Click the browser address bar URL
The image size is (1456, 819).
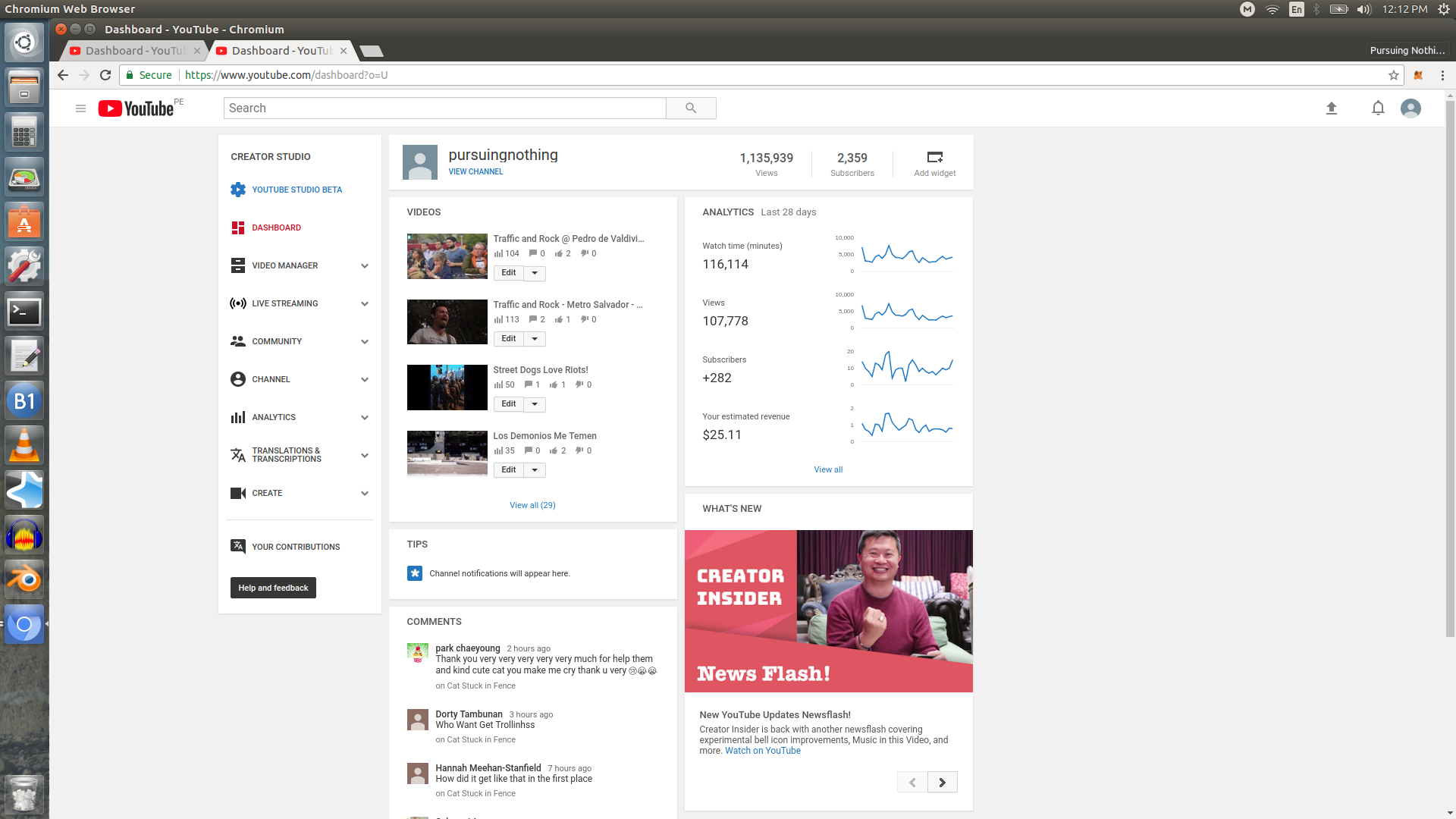point(286,75)
